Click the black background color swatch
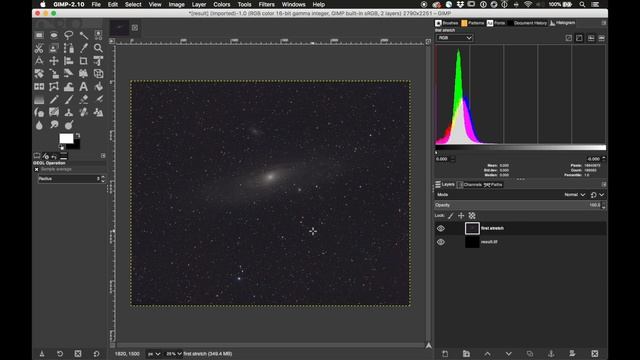 [76, 145]
